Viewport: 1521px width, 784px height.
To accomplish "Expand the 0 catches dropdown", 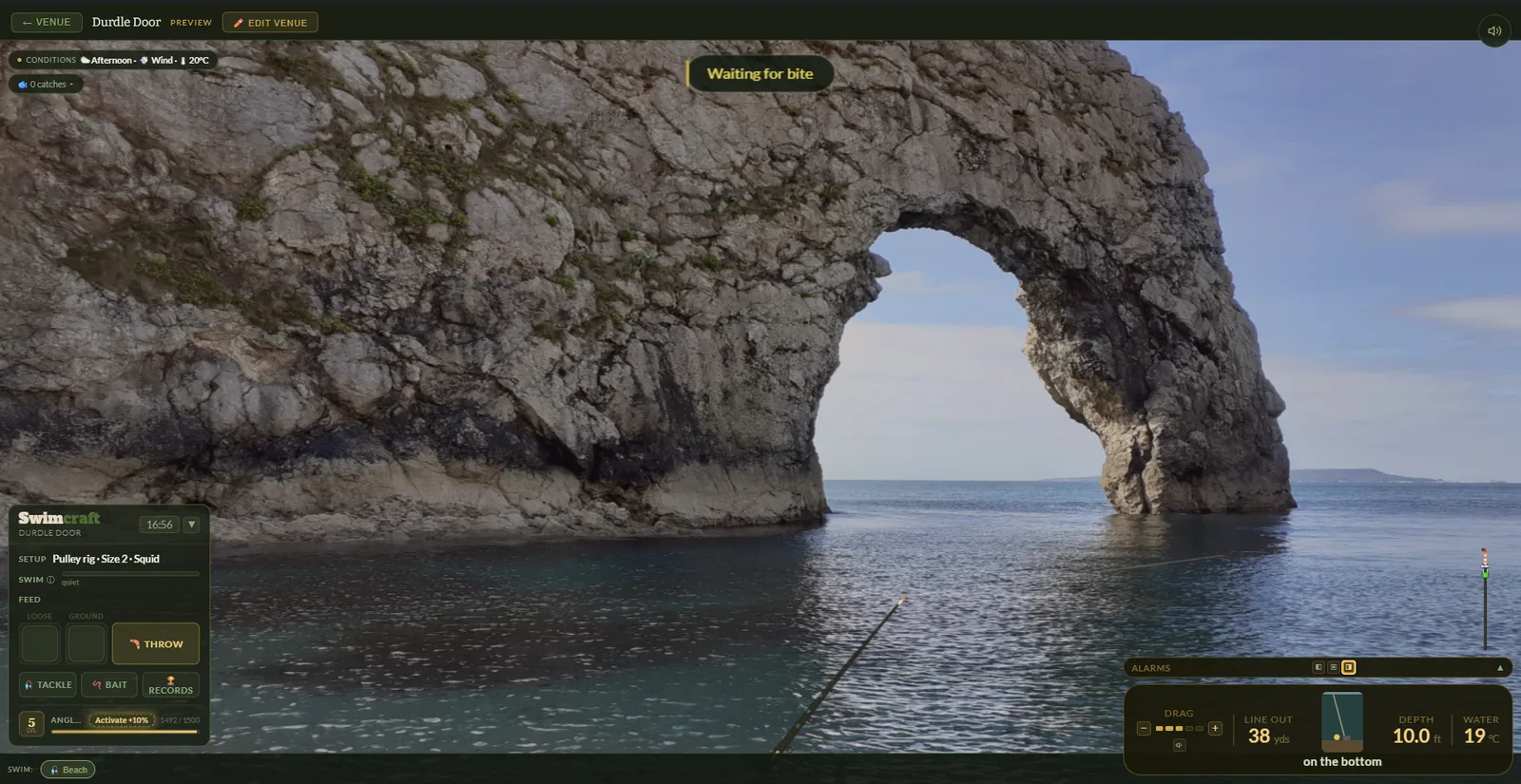I will point(46,84).
